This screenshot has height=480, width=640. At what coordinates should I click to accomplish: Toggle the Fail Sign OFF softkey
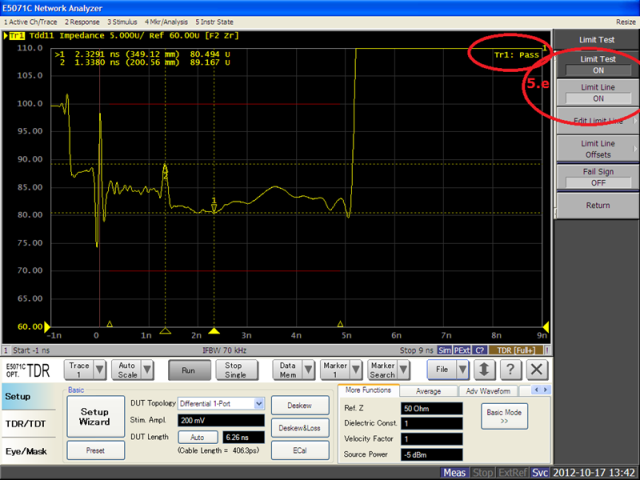[x=598, y=177]
